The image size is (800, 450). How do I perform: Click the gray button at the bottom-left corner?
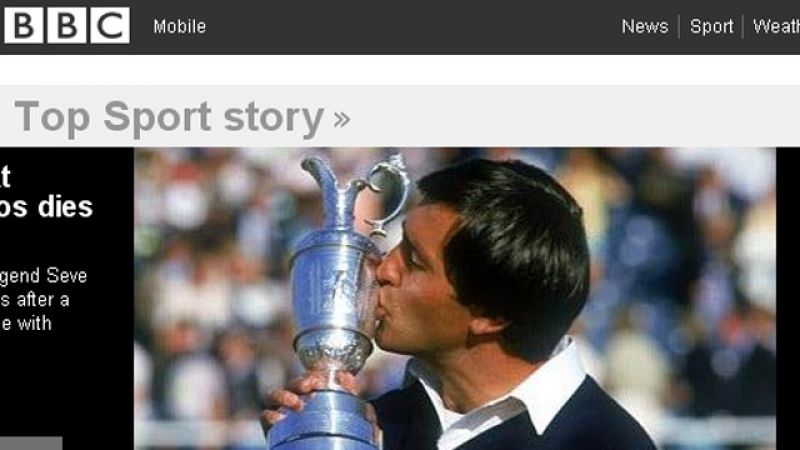pos(31,443)
